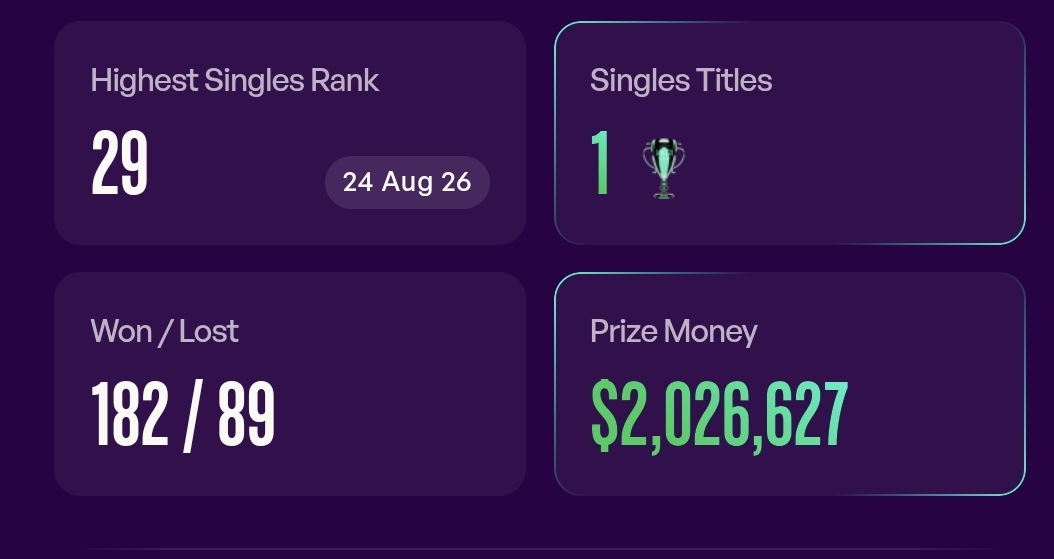Click the trophy icon beside titles count

point(663,169)
